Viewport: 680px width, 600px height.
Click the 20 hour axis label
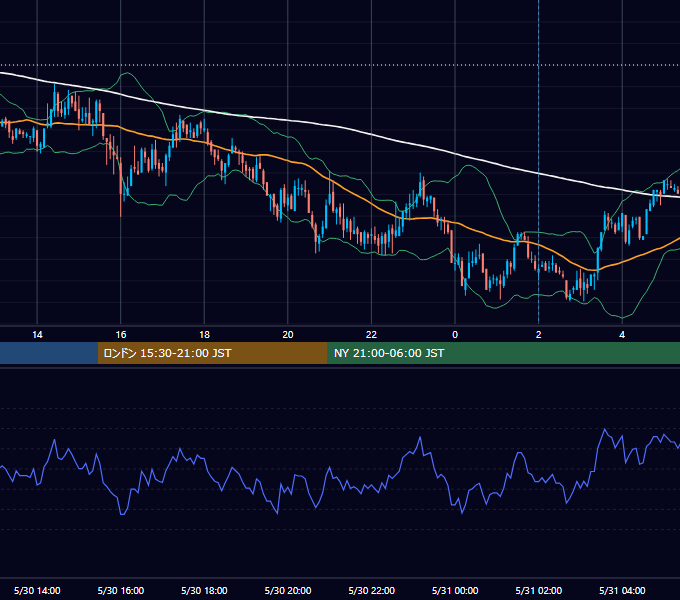(x=288, y=335)
